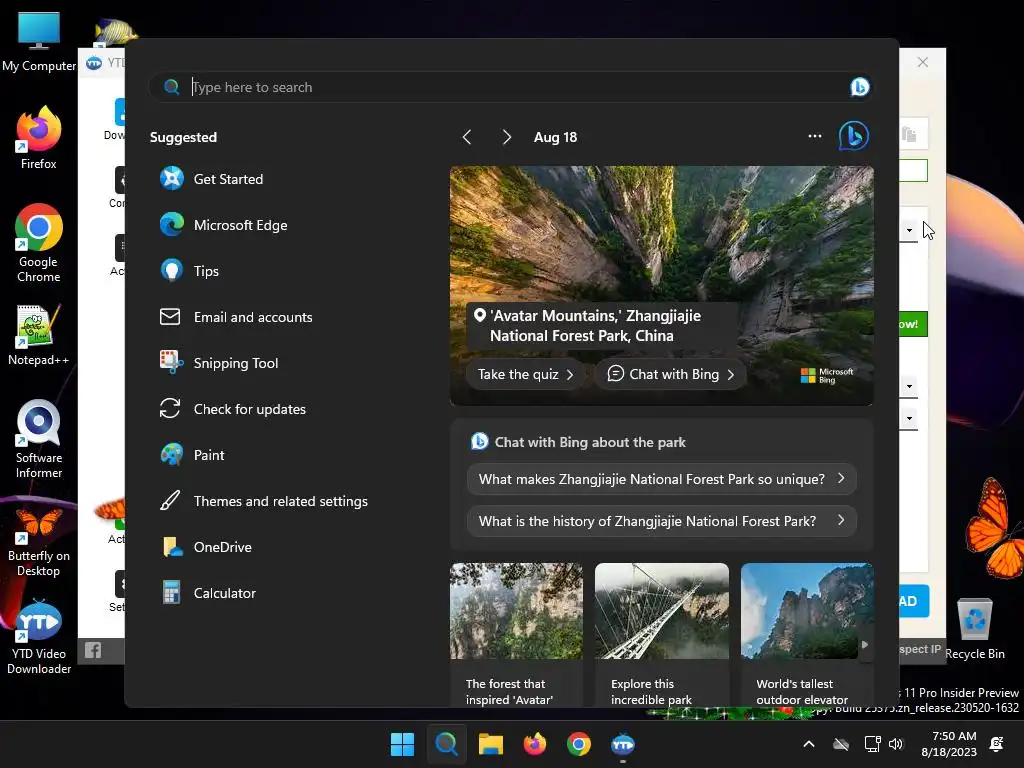
Task: Advance cards carousel with right arrow
Action: pyautogui.click(x=865, y=645)
